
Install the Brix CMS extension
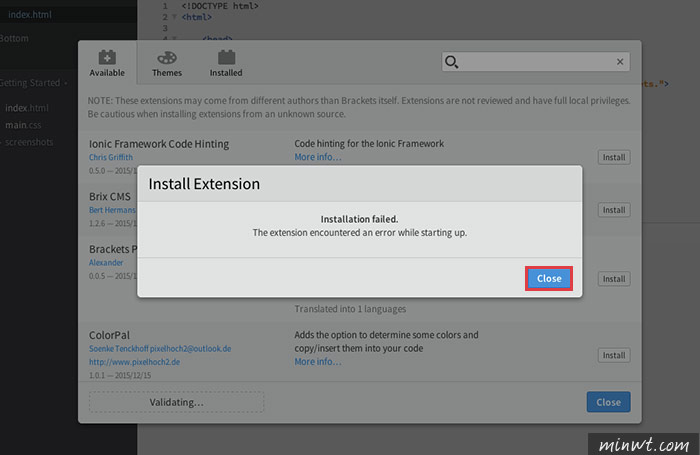click(x=614, y=210)
